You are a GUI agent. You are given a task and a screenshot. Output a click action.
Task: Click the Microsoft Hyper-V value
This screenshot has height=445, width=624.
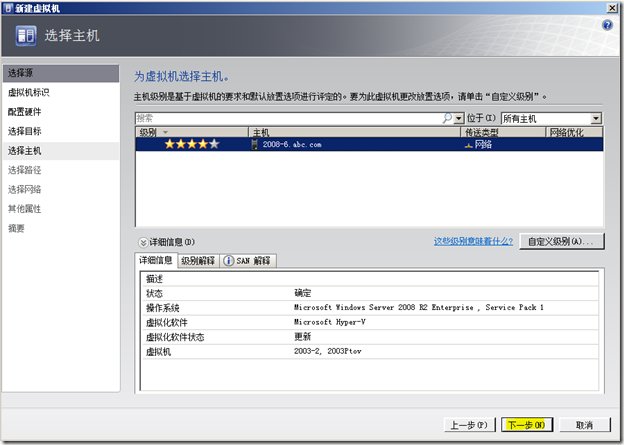[x=330, y=322]
